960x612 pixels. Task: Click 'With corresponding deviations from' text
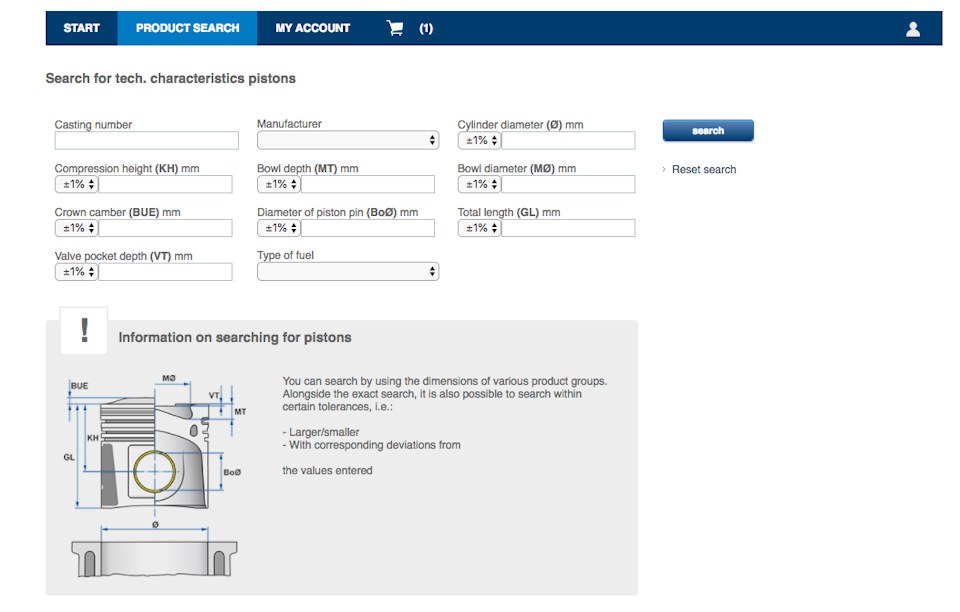pos(372,445)
